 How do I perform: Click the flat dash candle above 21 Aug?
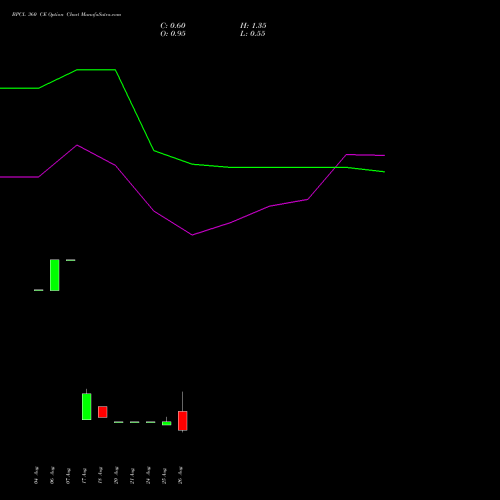pyautogui.click(x=135, y=422)
